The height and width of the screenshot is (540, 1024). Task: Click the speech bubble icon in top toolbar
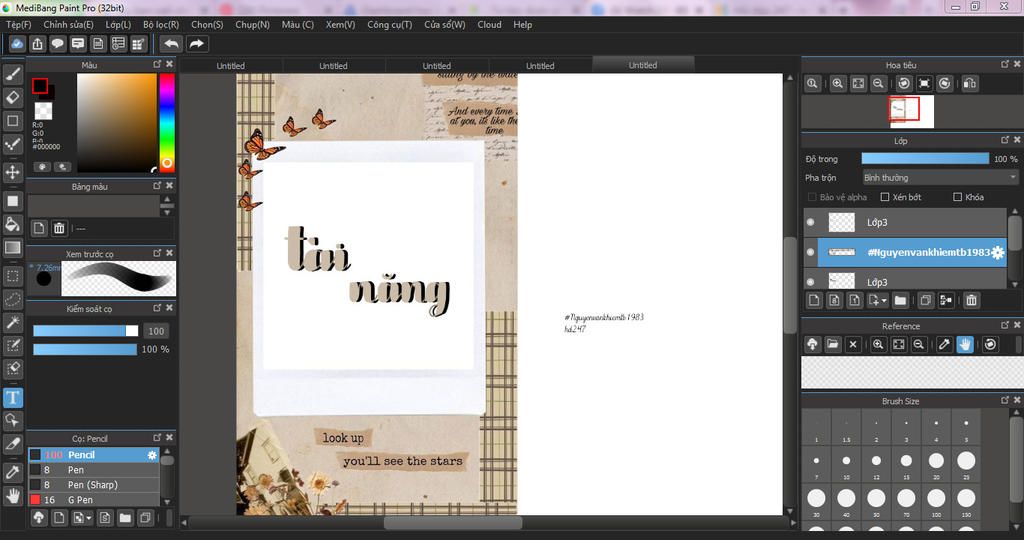click(58, 44)
